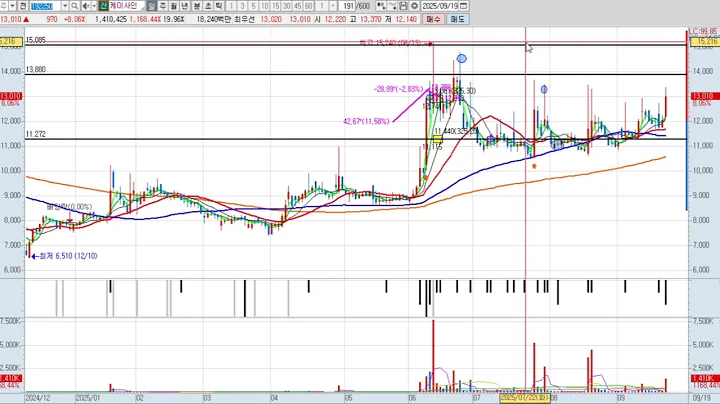The height and width of the screenshot is (404, 720).
Task: Open the custom interval dropdown arrow
Action: (333, 6)
